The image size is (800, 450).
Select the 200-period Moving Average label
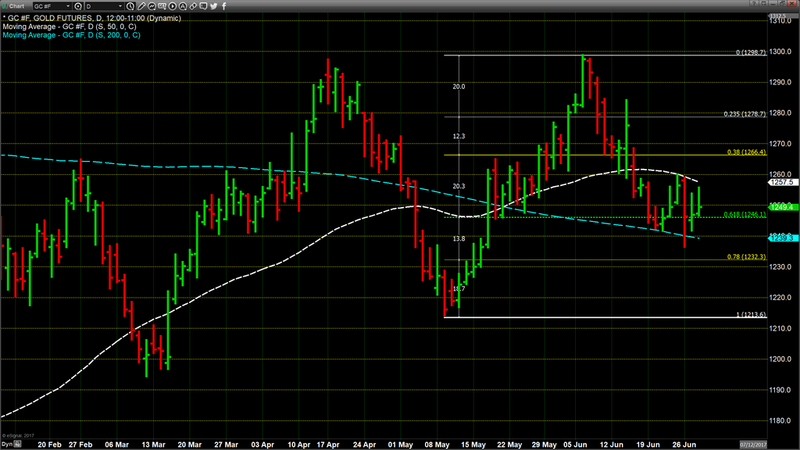[x=71, y=35]
